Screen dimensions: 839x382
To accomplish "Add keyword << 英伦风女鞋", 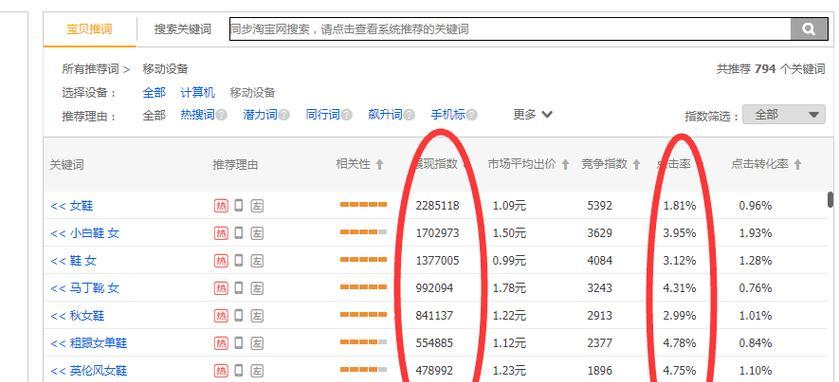I will tap(89, 370).
